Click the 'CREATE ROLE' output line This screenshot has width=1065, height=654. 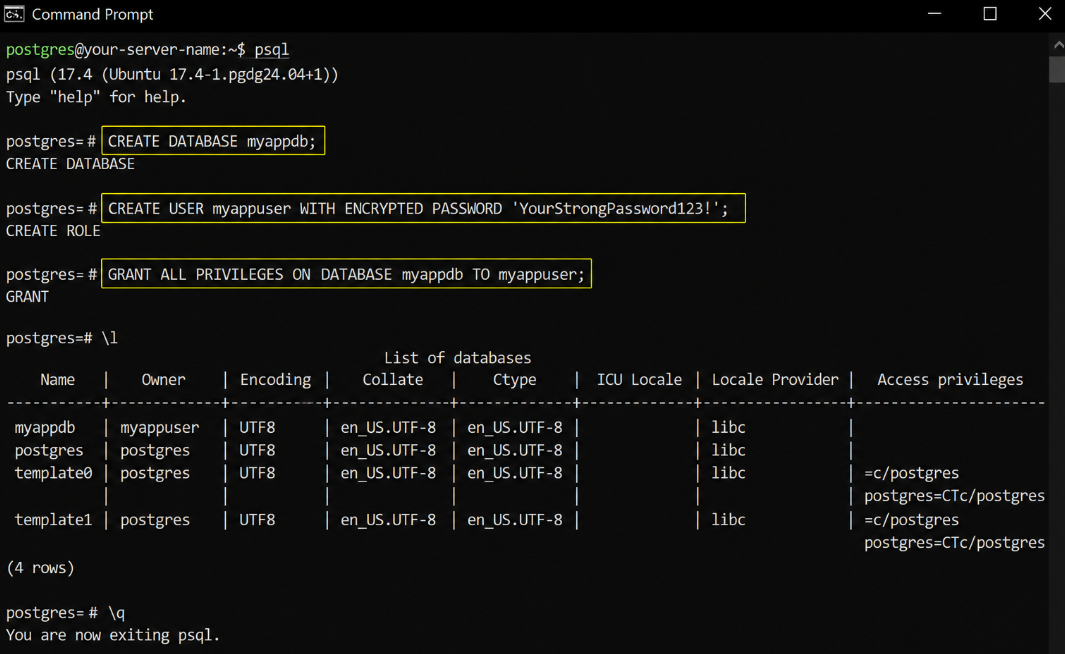point(53,231)
